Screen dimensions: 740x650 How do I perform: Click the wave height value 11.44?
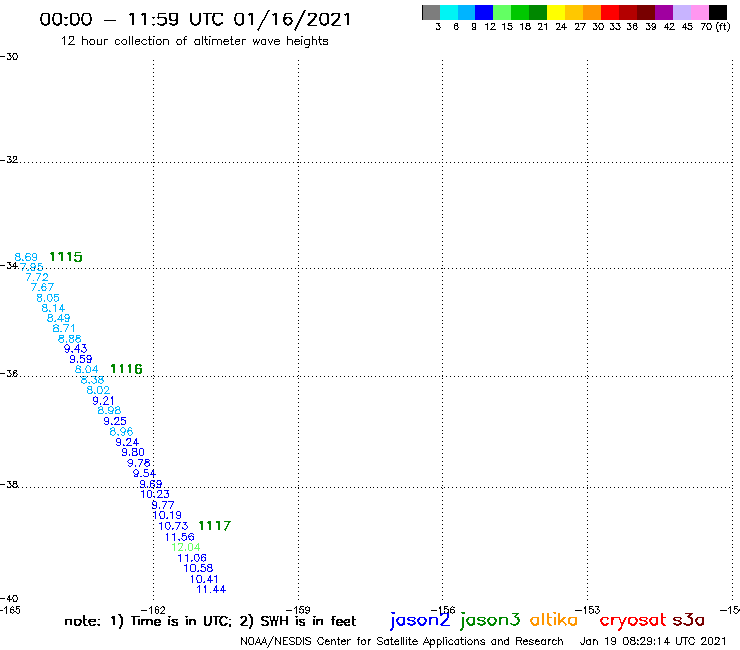coord(211,589)
